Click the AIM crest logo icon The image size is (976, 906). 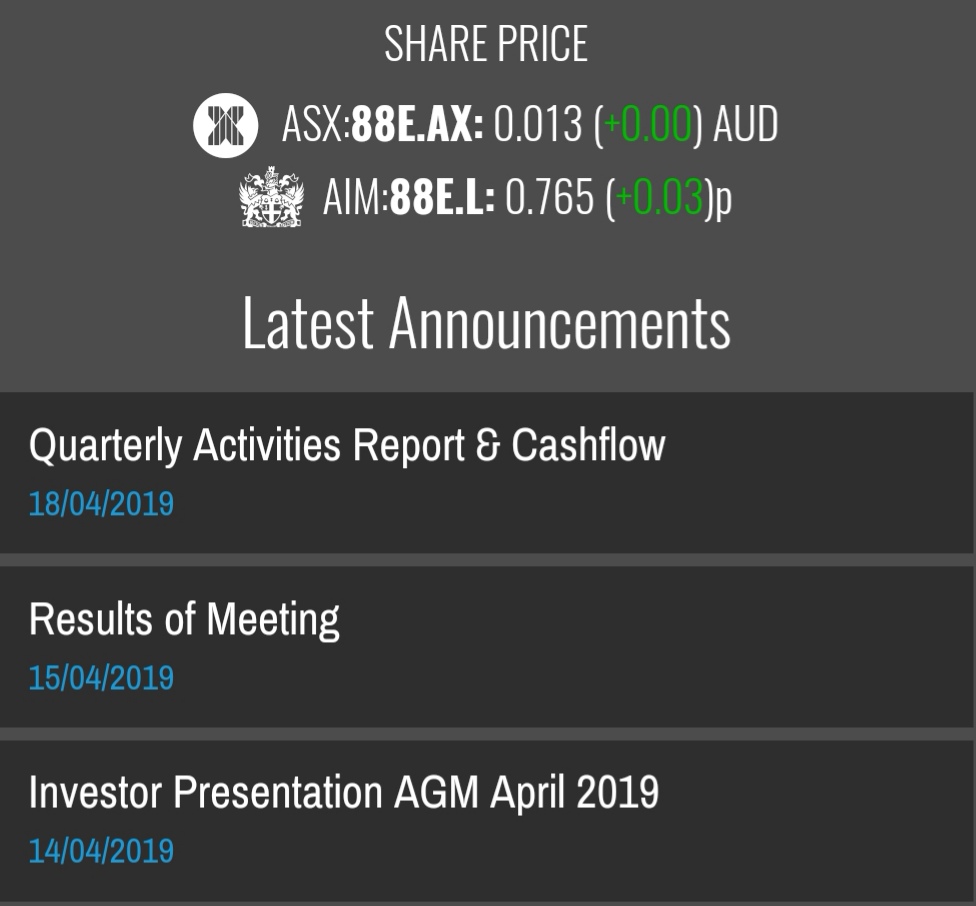point(271,198)
